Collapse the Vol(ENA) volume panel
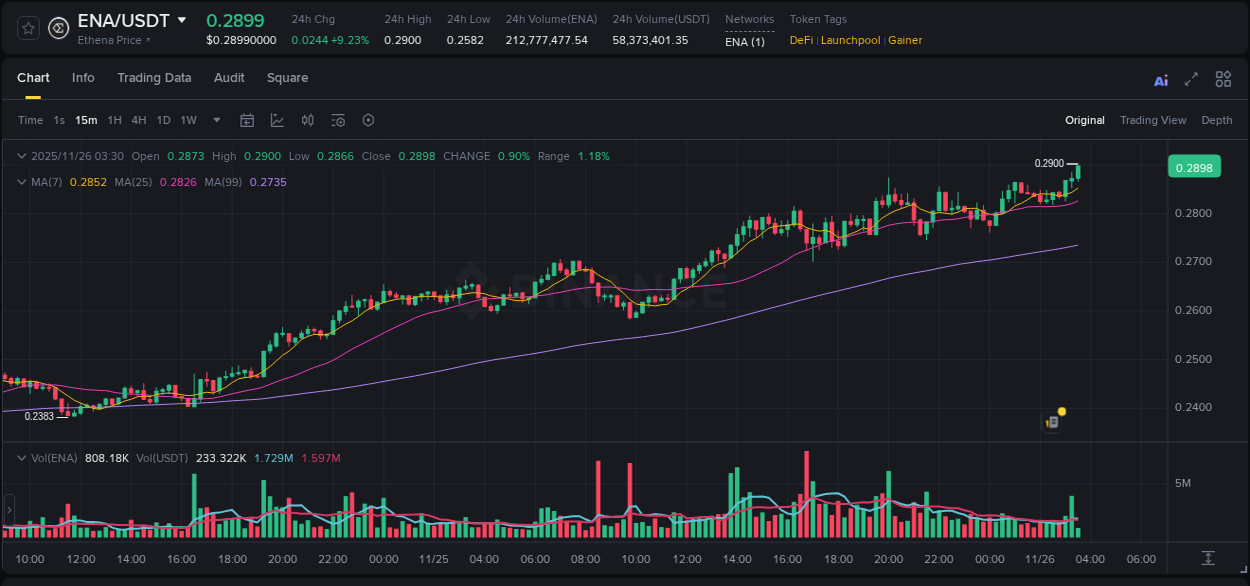Image resolution: width=1250 pixels, height=586 pixels. pos(20,458)
